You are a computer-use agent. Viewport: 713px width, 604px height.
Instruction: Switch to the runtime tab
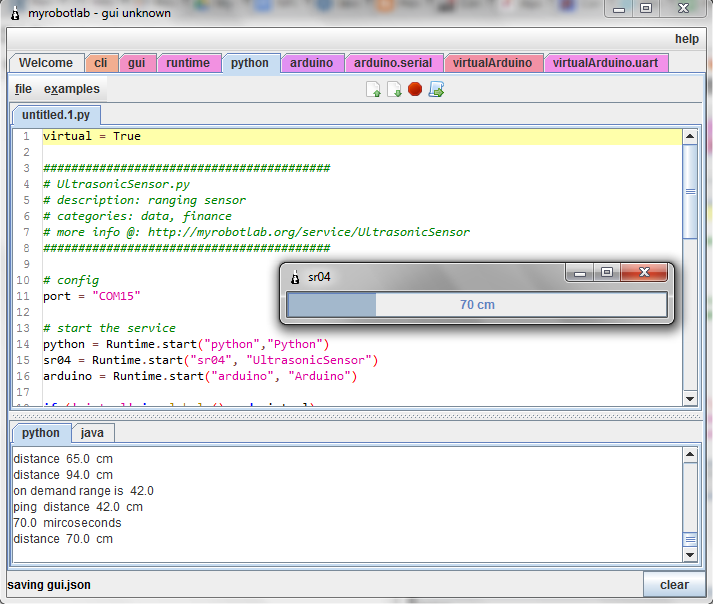pyautogui.click(x=188, y=63)
